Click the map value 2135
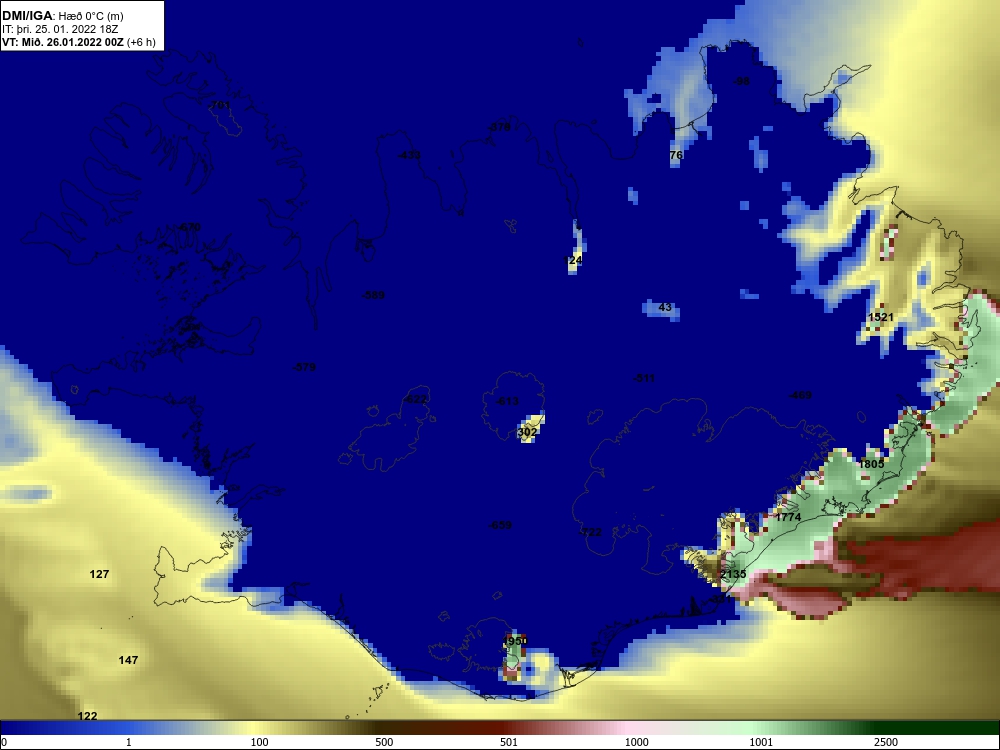1000x750 pixels. coord(733,574)
